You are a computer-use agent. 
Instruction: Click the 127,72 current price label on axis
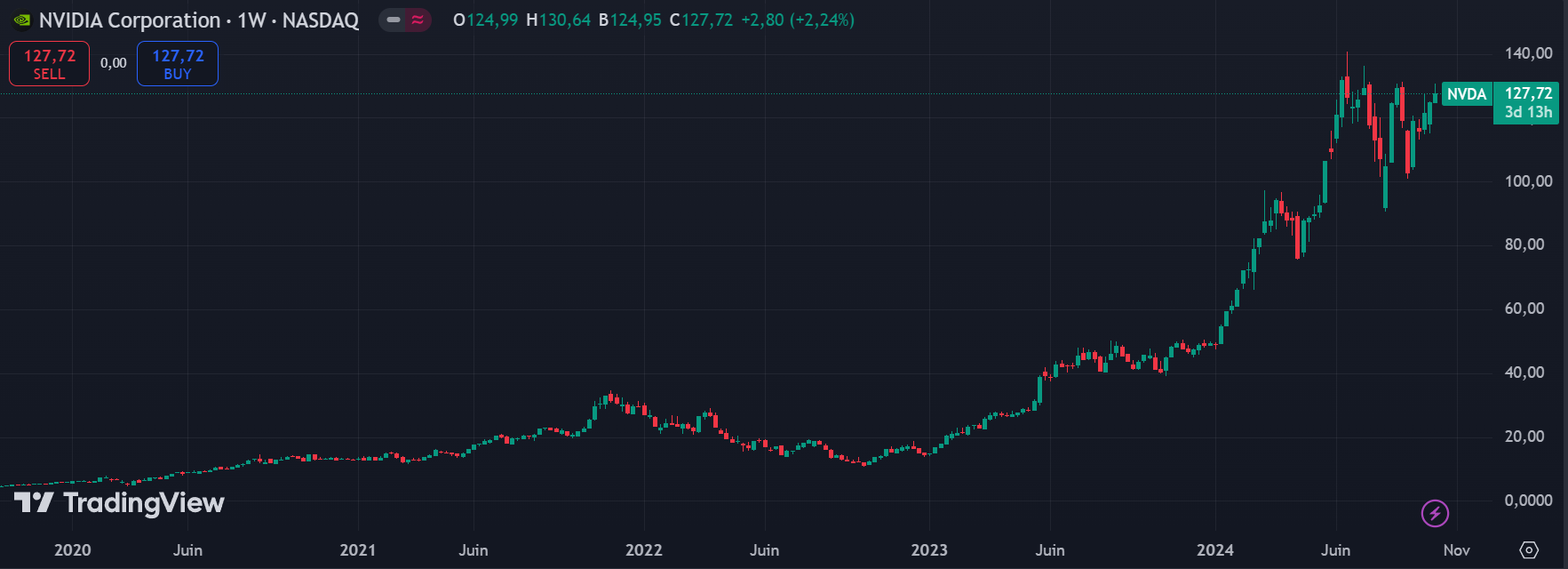[x=1528, y=93]
